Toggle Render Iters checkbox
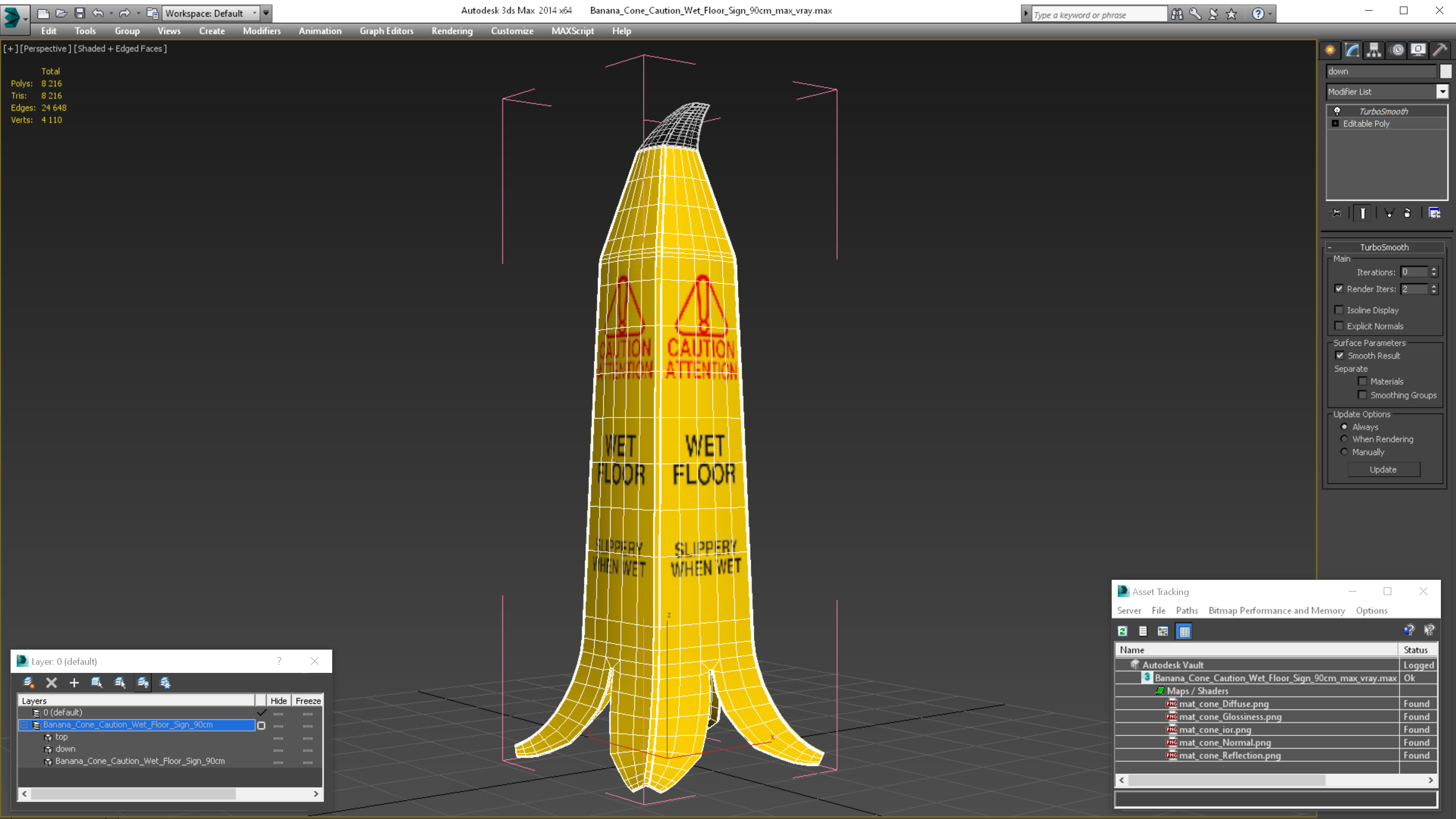 (1339, 289)
